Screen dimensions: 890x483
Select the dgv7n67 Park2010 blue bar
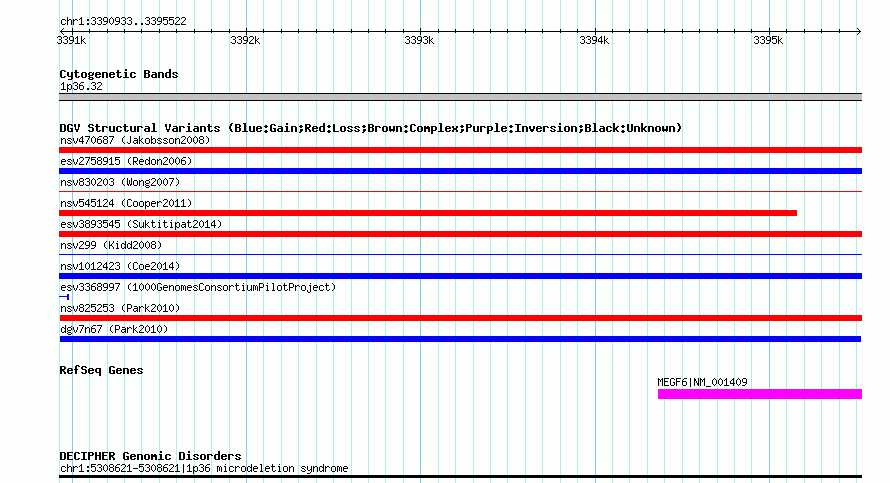[460, 339]
